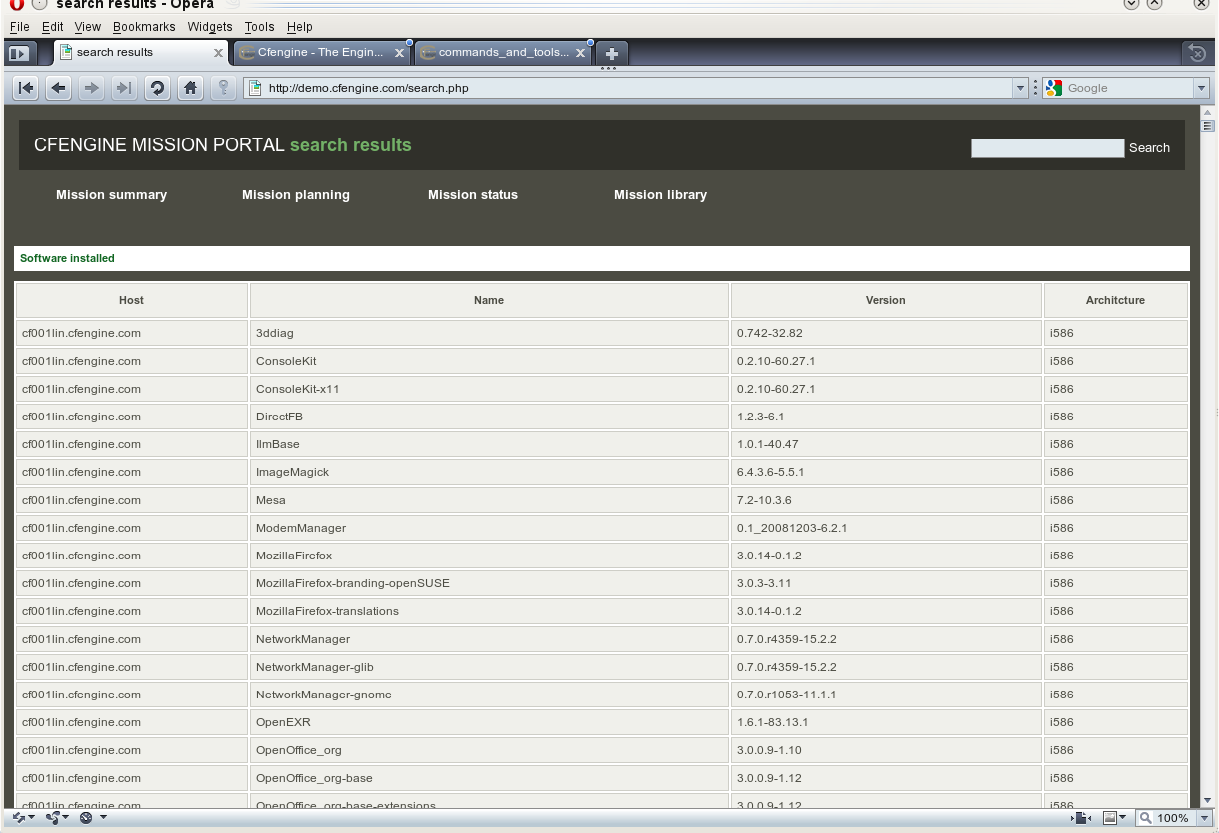
Task: Select version '6.4.3.6-5.5.1' cell
Action: click(886, 472)
